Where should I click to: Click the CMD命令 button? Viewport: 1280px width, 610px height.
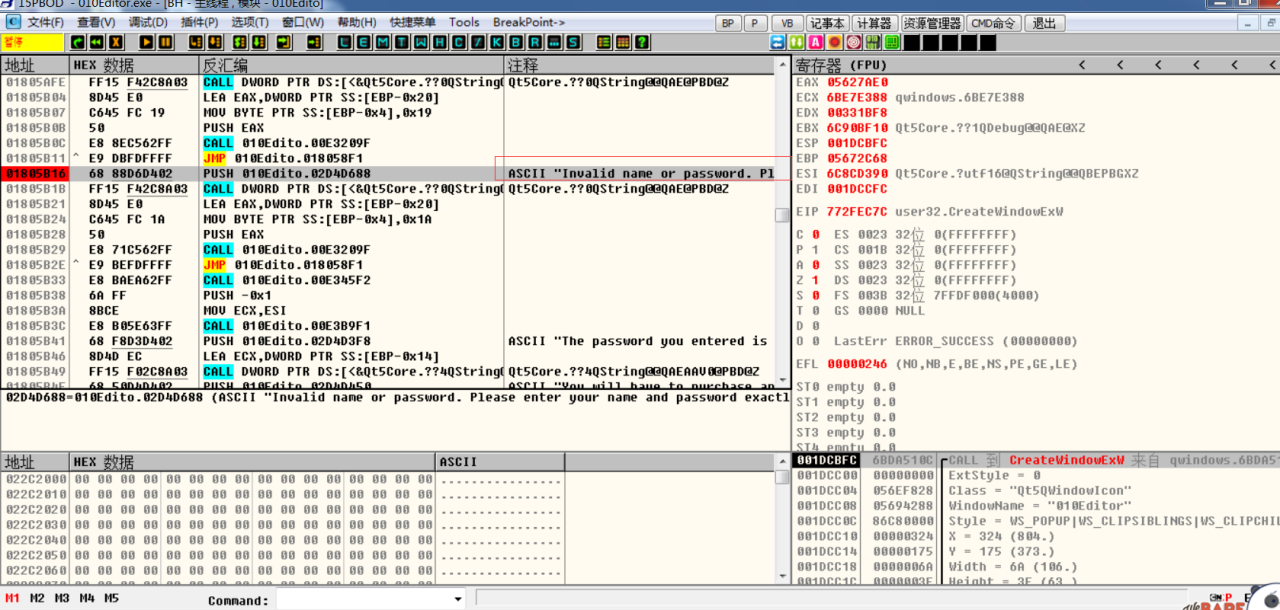995,23
